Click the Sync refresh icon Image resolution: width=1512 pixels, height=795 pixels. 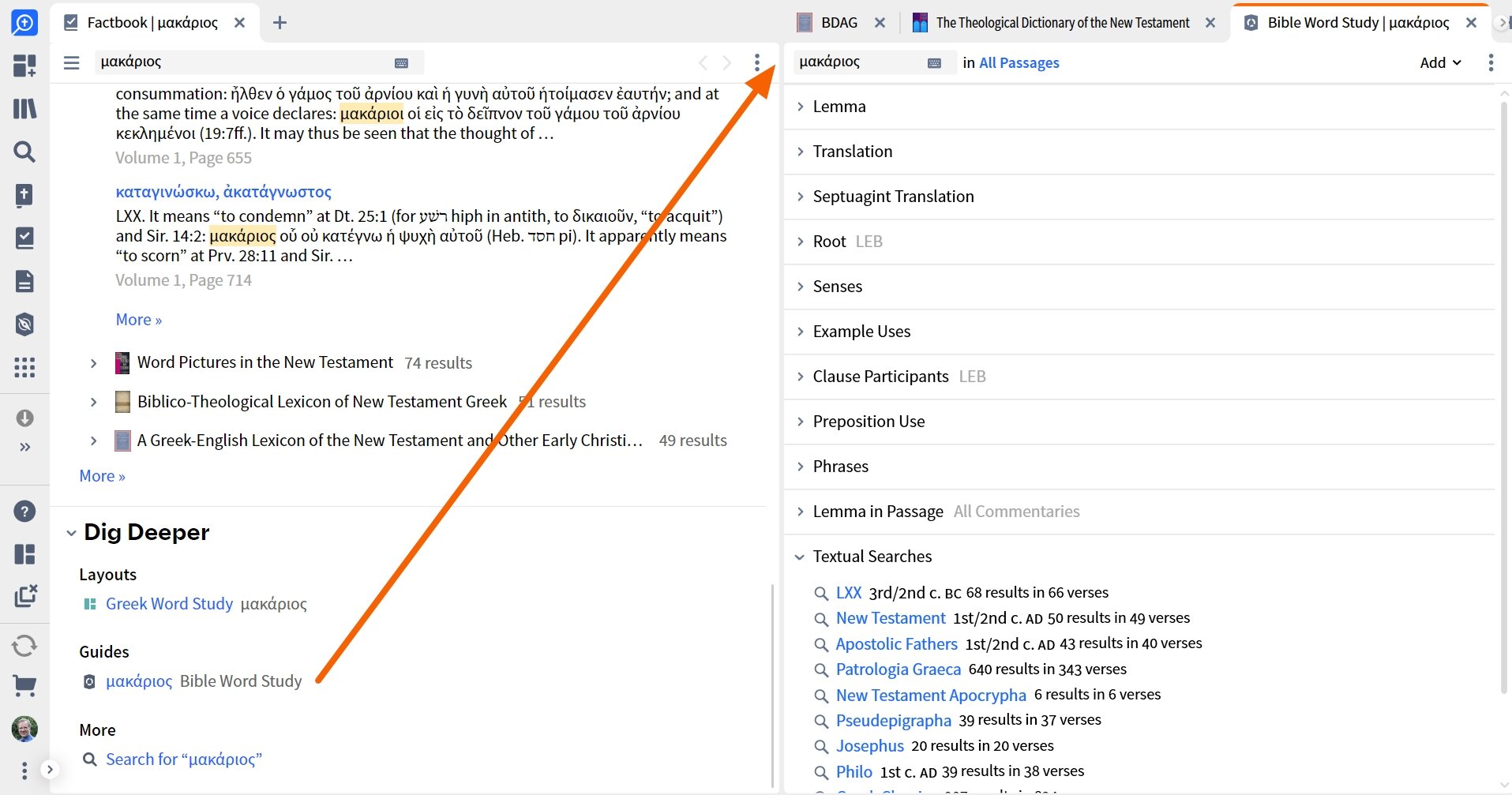point(24,646)
